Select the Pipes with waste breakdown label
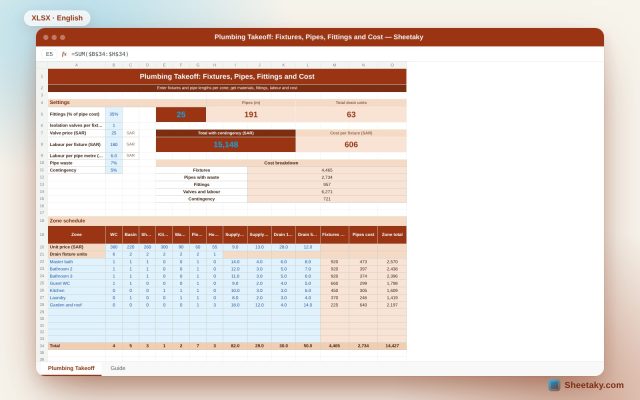 click(202, 178)
